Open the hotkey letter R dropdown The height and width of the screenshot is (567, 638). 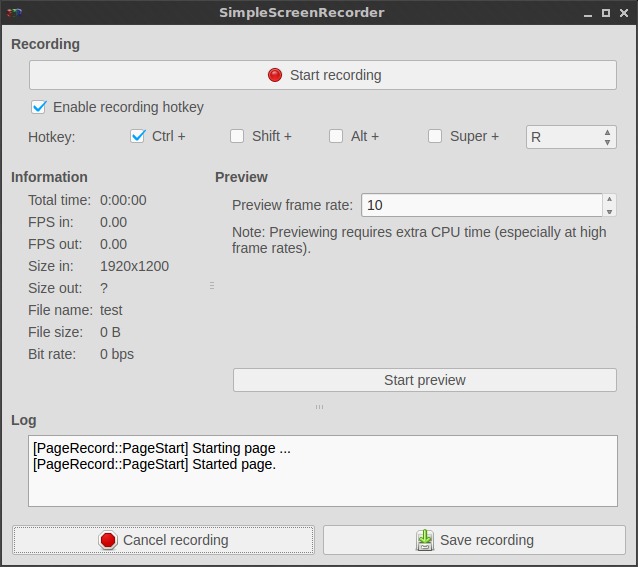[x=571, y=137]
